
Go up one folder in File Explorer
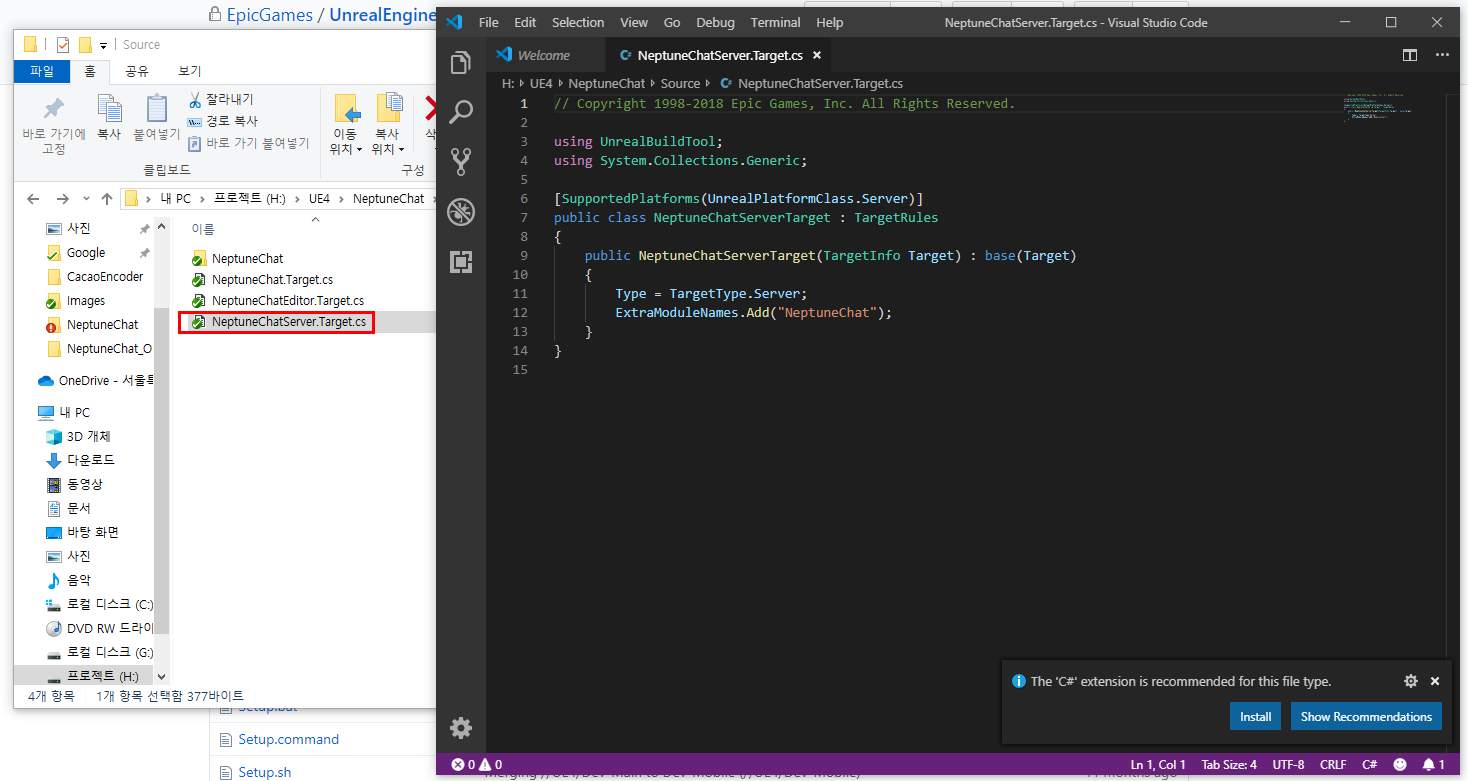107,199
